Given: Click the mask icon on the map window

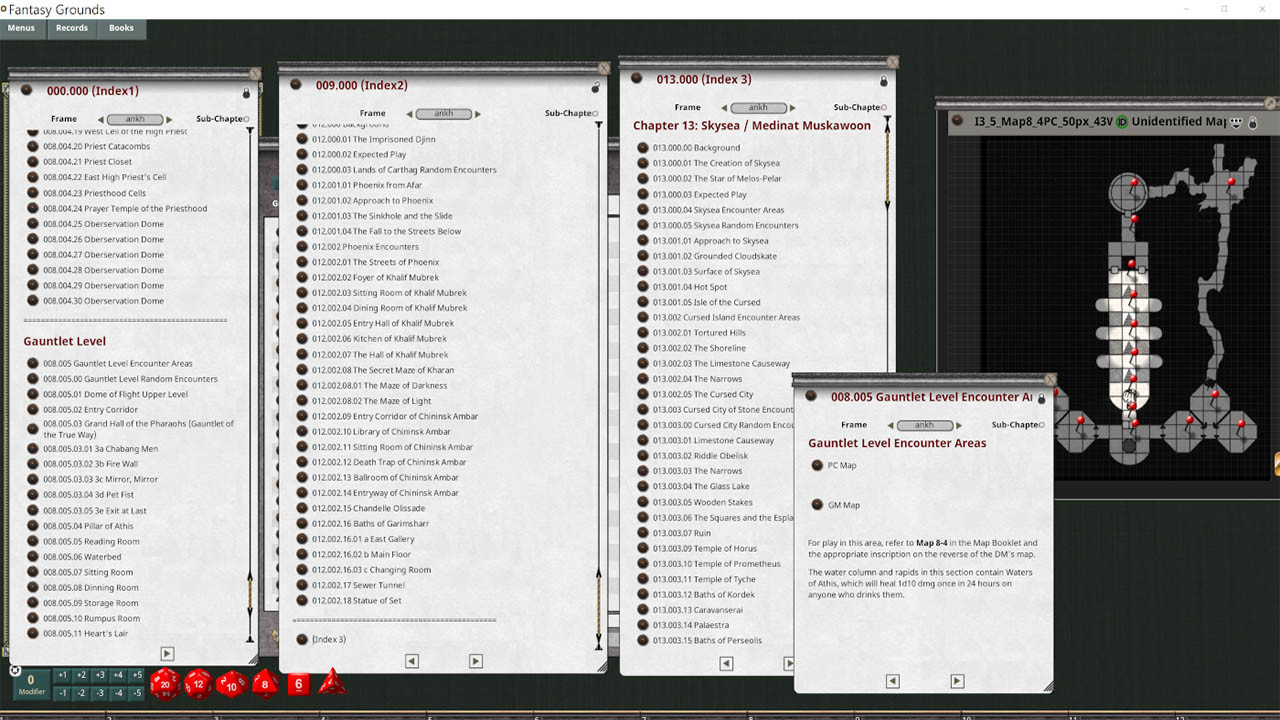Looking at the screenshot, I should [1235, 121].
